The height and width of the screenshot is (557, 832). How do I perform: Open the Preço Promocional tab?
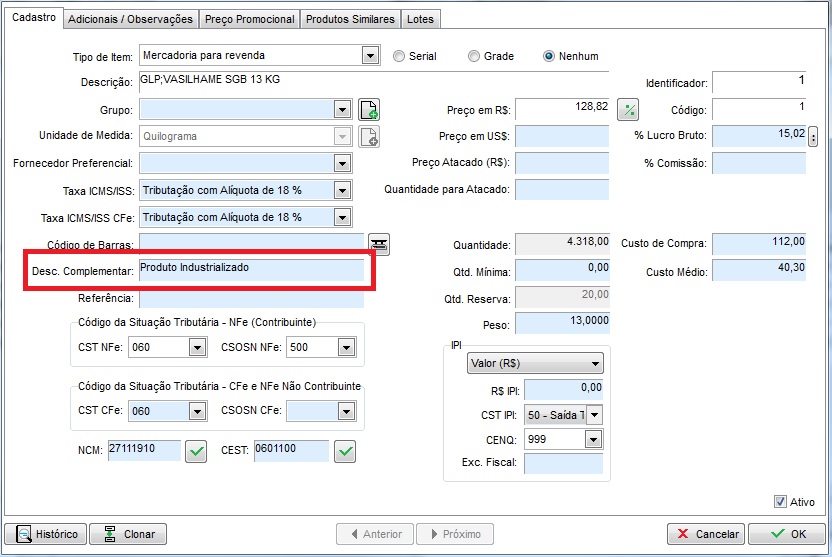pos(249,19)
